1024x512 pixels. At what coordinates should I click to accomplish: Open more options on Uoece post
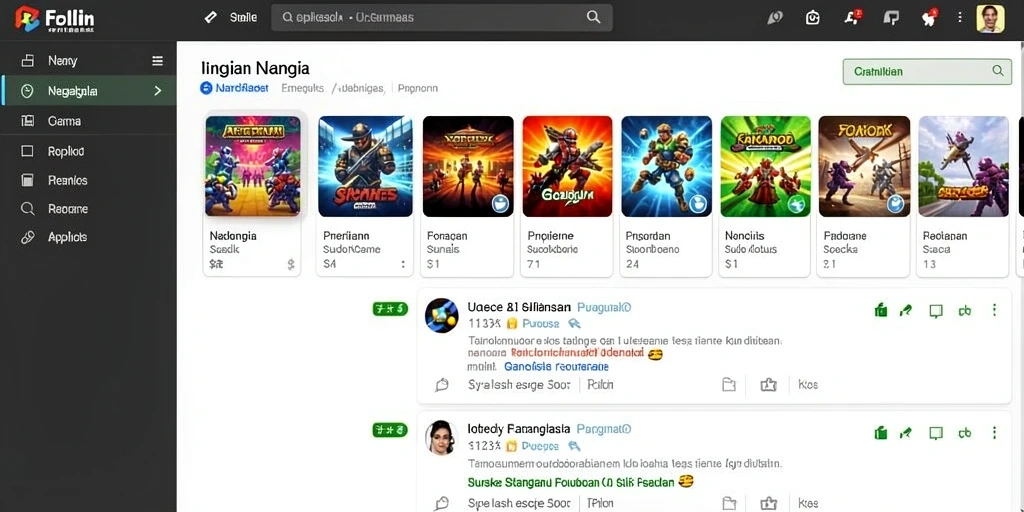994,310
